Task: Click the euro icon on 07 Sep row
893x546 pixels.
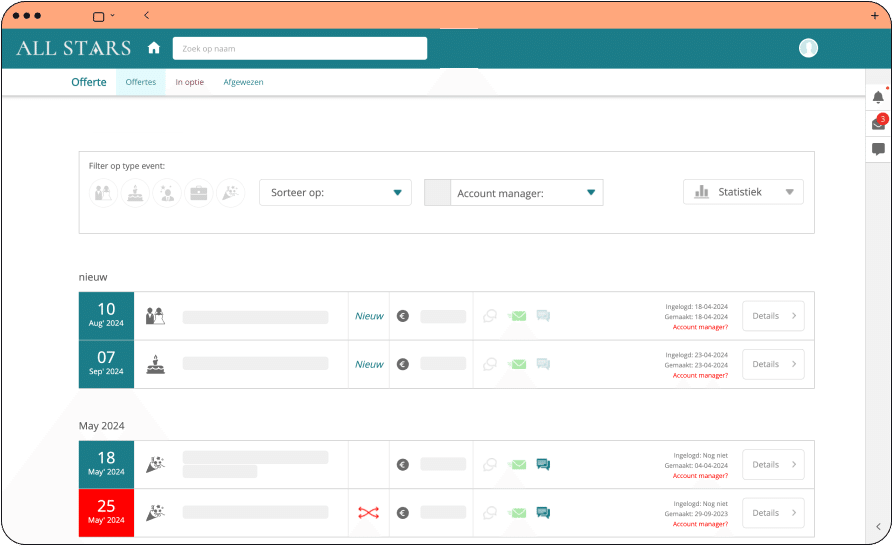Action: pos(403,365)
